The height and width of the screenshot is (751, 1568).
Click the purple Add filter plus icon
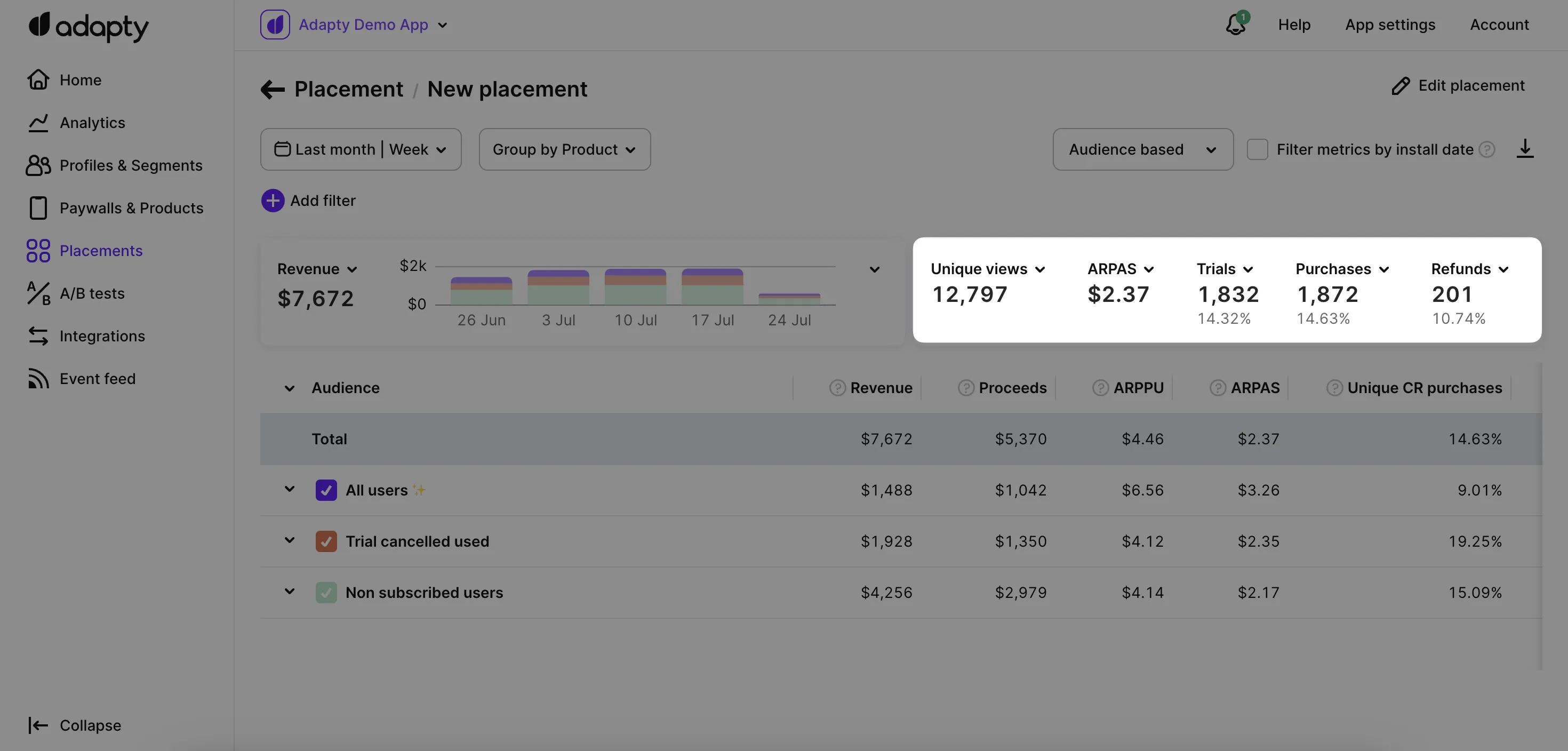(273, 200)
